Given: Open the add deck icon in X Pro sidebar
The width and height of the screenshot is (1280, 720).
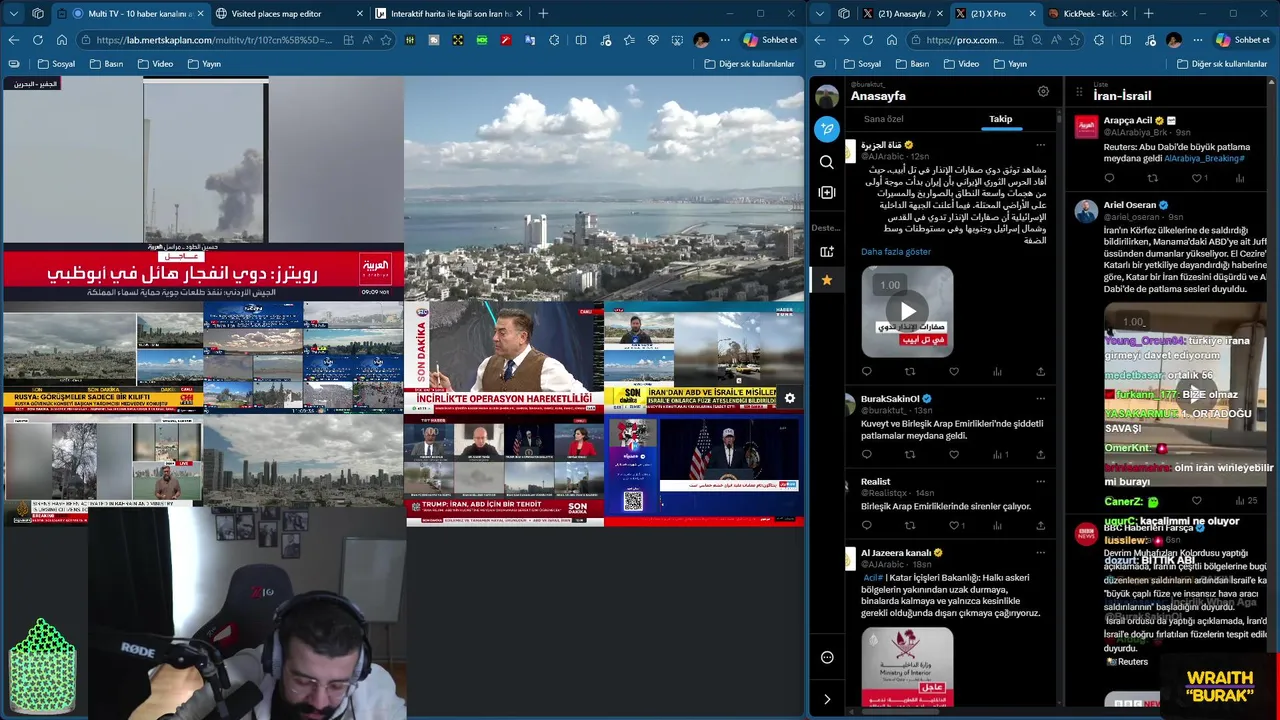Looking at the screenshot, I should pyautogui.click(x=827, y=252).
